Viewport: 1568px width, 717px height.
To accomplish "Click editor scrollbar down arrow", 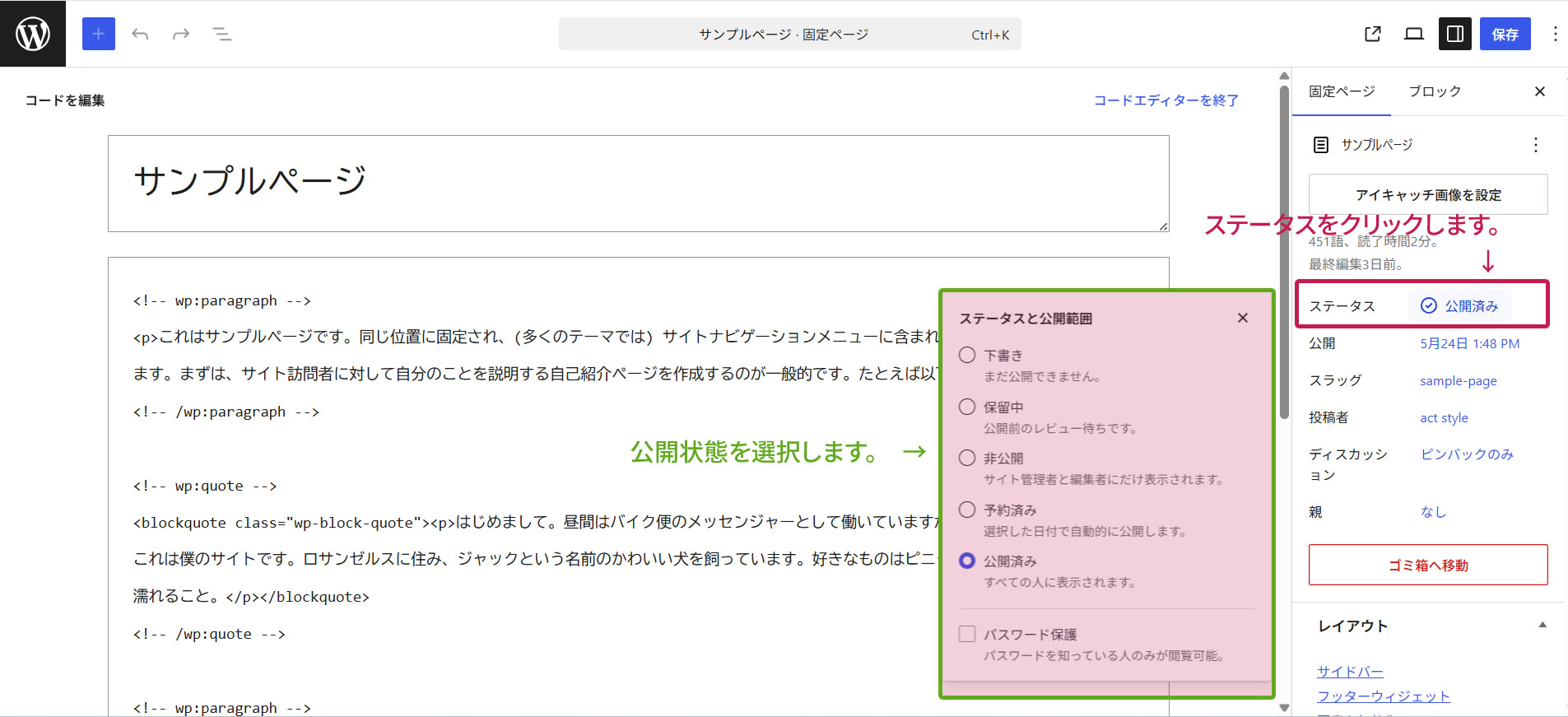I will pos(1284,708).
